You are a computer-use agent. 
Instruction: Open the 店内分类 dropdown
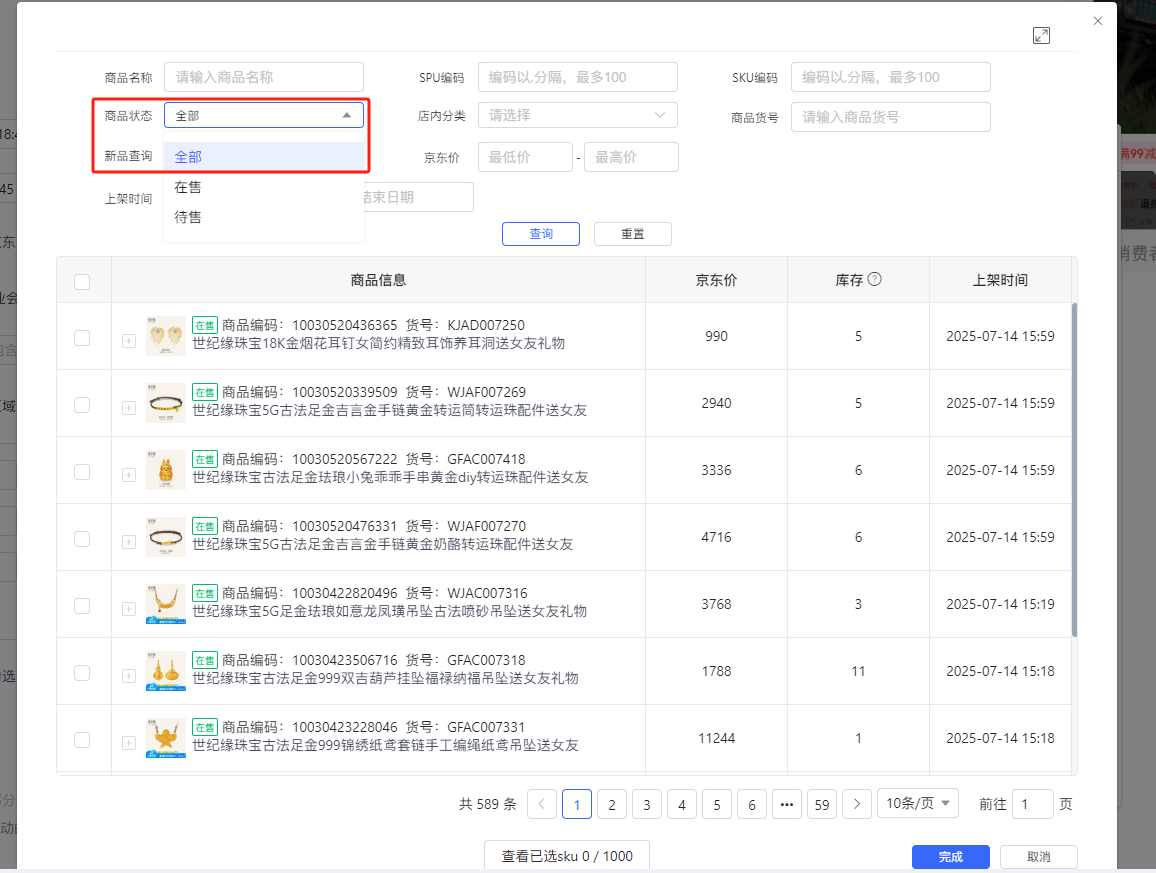point(577,115)
